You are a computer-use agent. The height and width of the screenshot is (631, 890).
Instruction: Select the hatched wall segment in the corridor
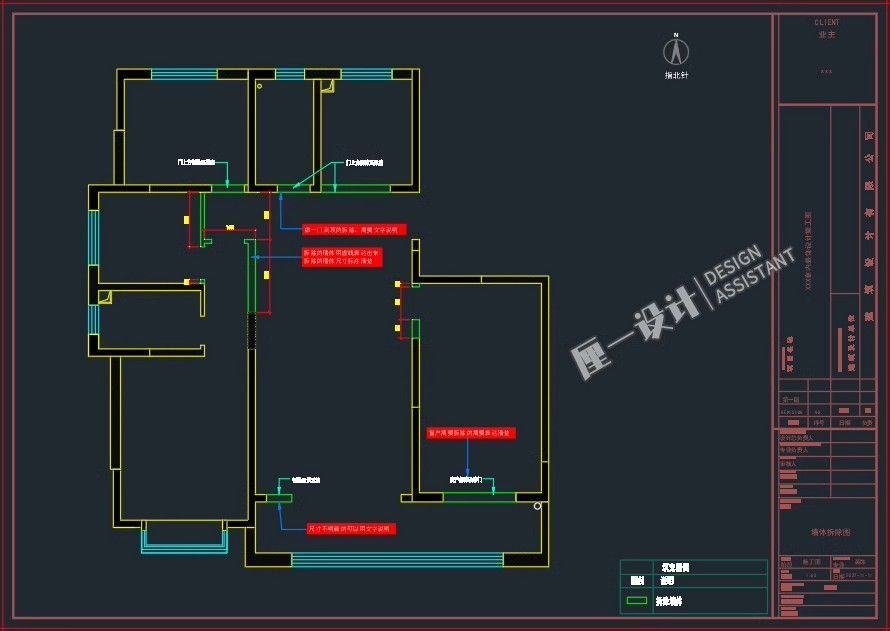click(252, 329)
